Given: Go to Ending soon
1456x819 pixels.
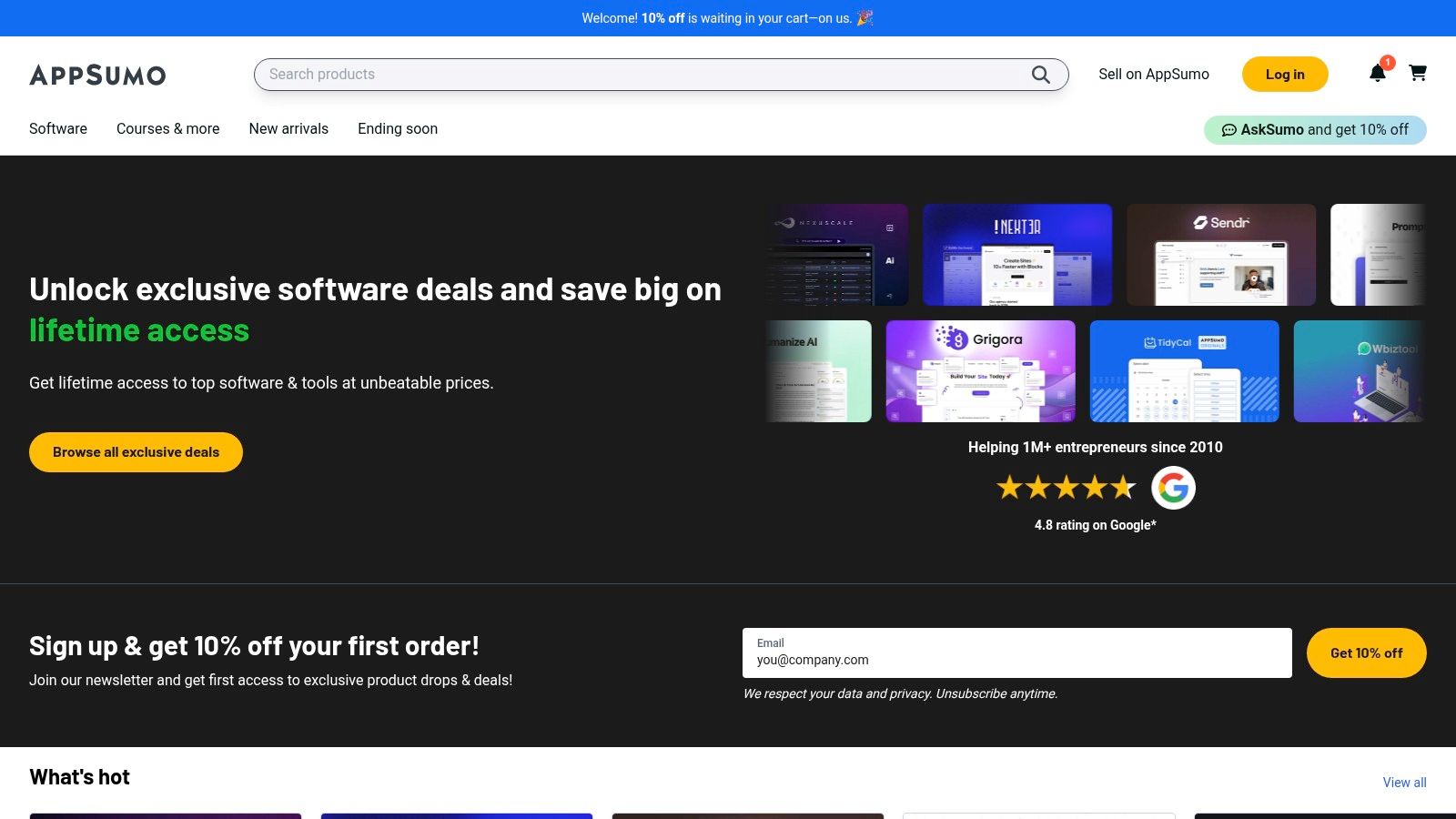Looking at the screenshot, I should point(398,129).
